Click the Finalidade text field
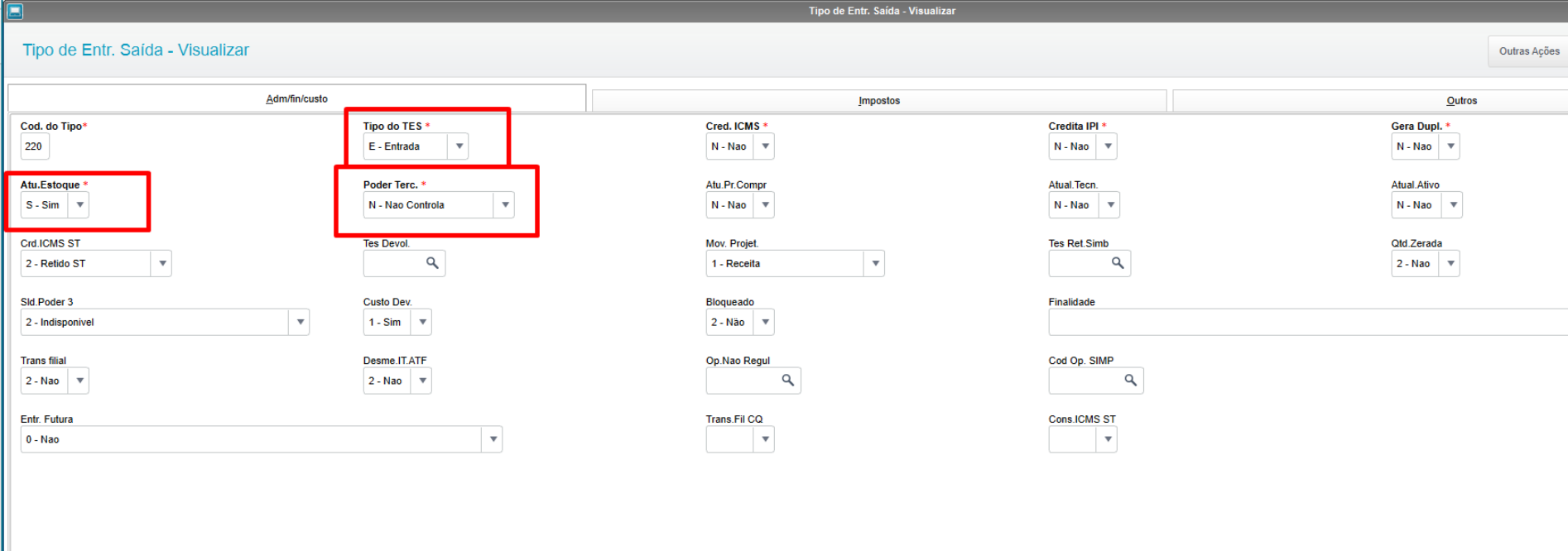The width and height of the screenshot is (1568, 551). pyautogui.click(x=1306, y=323)
